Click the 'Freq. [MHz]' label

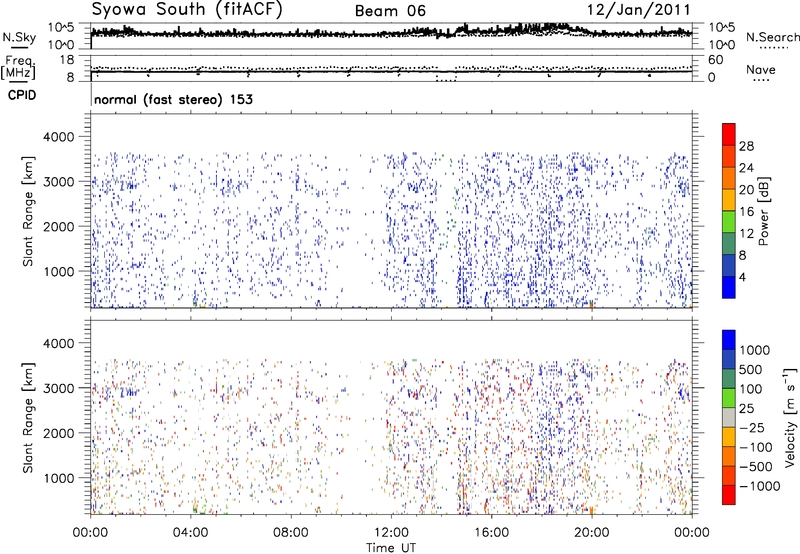click(19, 68)
